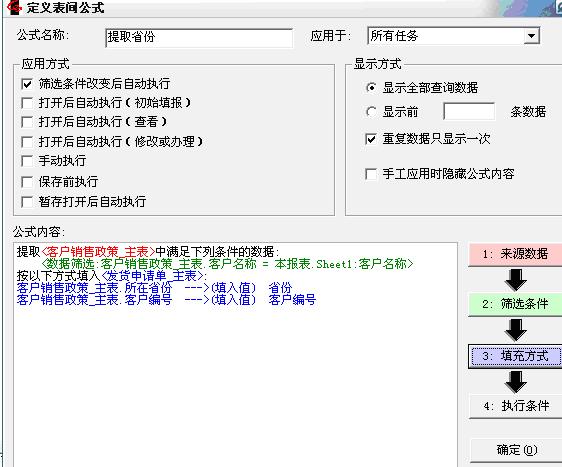Uncheck 筛选条件改变后自动执行 checkbox

[27, 84]
